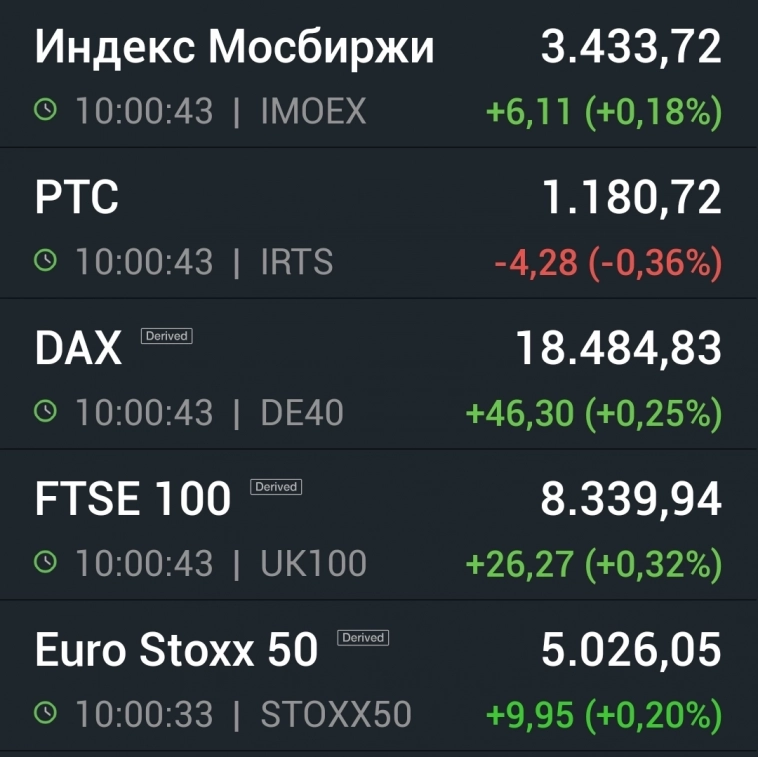Click the clock icon beside STOXX50
The width and height of the screenshot is (758, 757).
46,714
